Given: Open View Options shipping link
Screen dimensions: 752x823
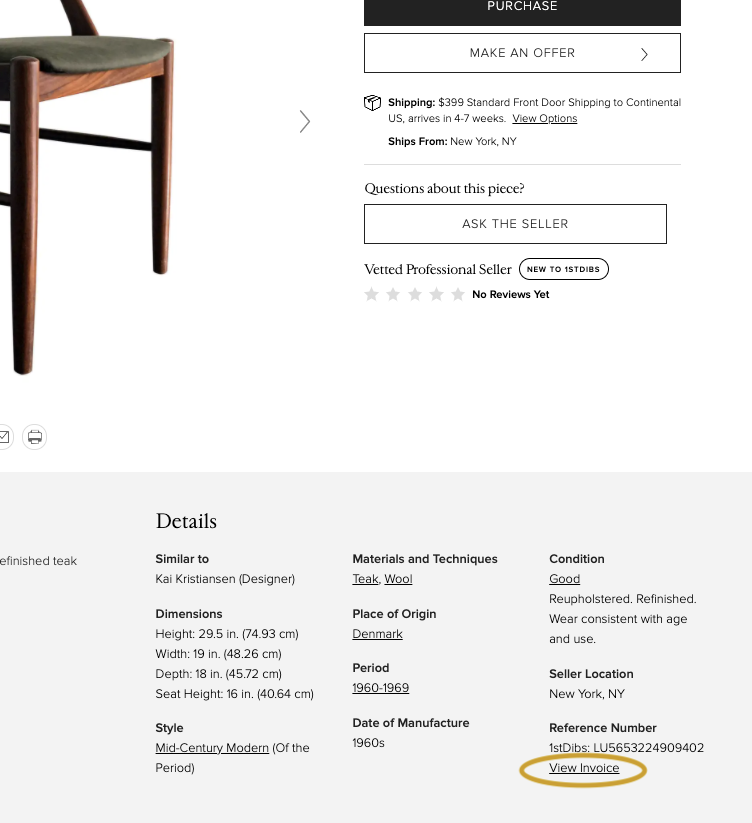Looking at the screenshot, I should coord(545,119).
